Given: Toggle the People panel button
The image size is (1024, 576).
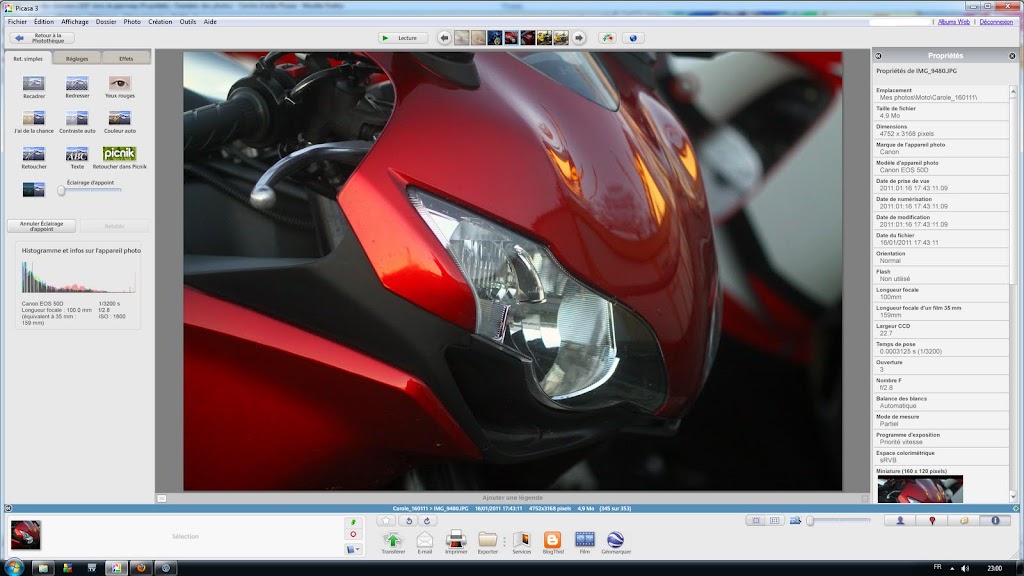Looking at the screenshot, I should (900, 520).
